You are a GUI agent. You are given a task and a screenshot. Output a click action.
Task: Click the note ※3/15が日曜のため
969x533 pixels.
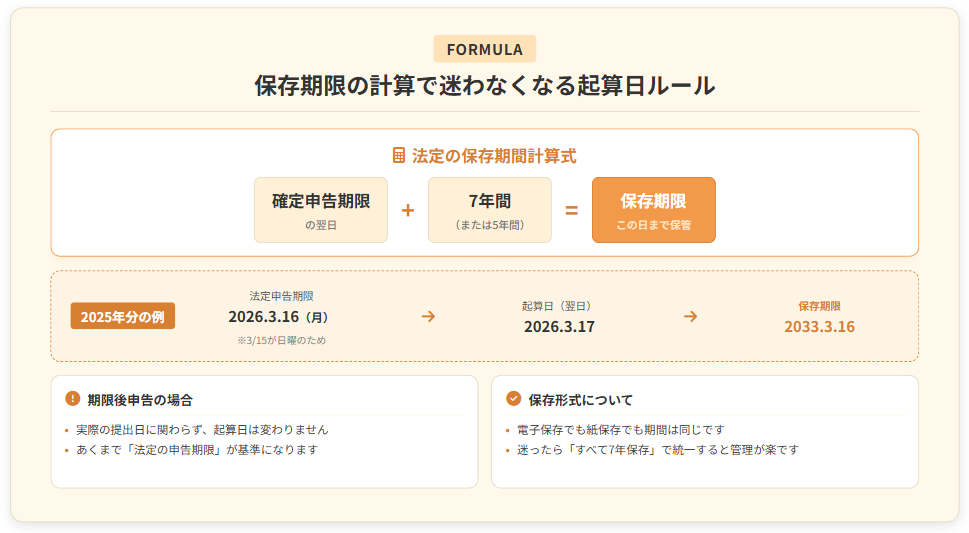coord(281,340)
